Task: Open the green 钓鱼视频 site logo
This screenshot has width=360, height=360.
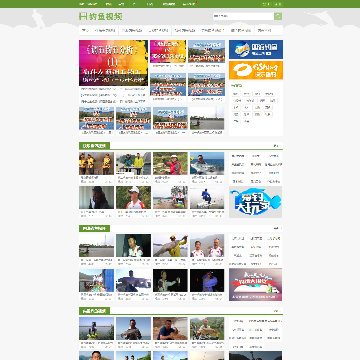Action: click(x=101, y=16)
